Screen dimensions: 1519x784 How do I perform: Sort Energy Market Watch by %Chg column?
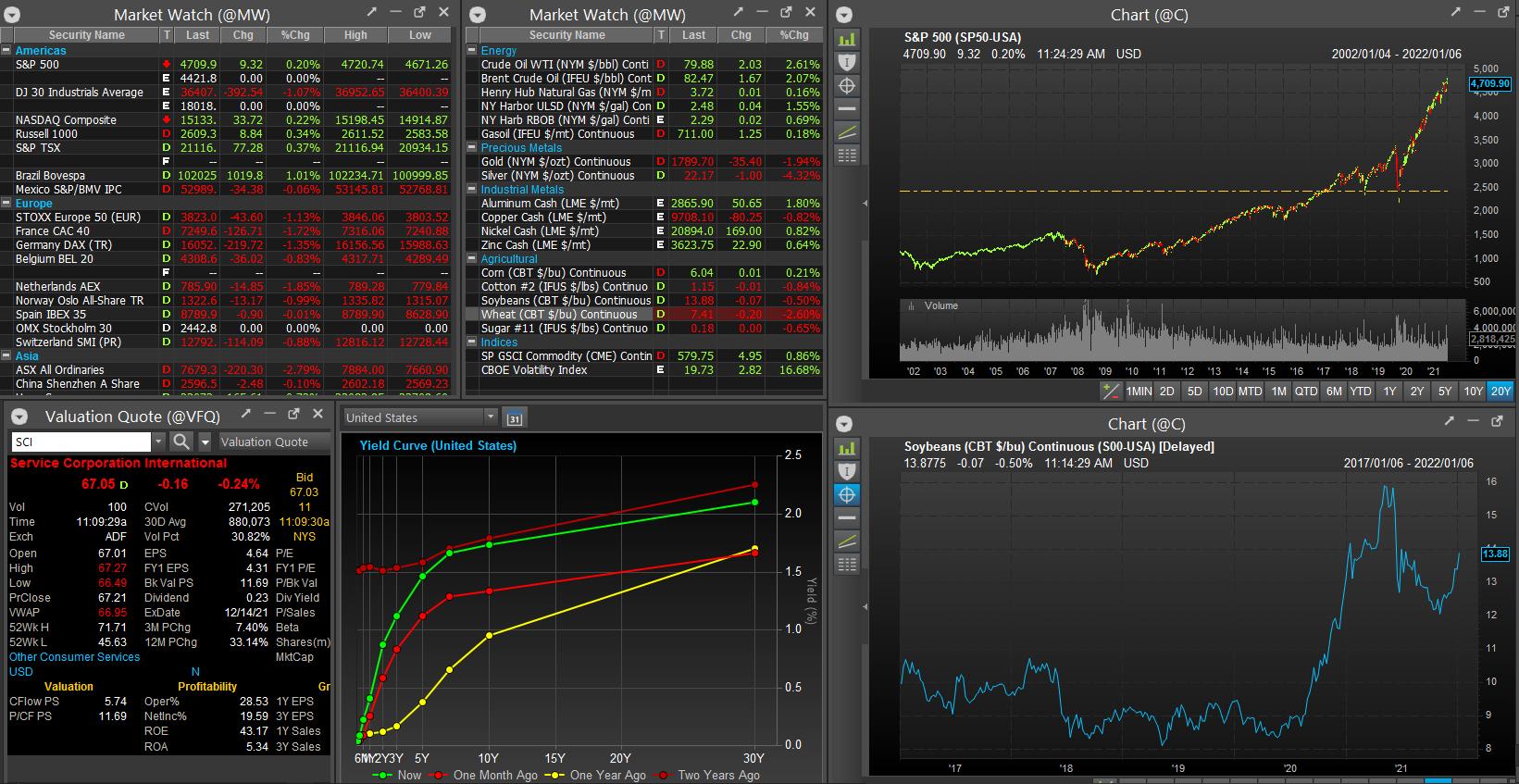pyautogui.click(x=794, y=35)
